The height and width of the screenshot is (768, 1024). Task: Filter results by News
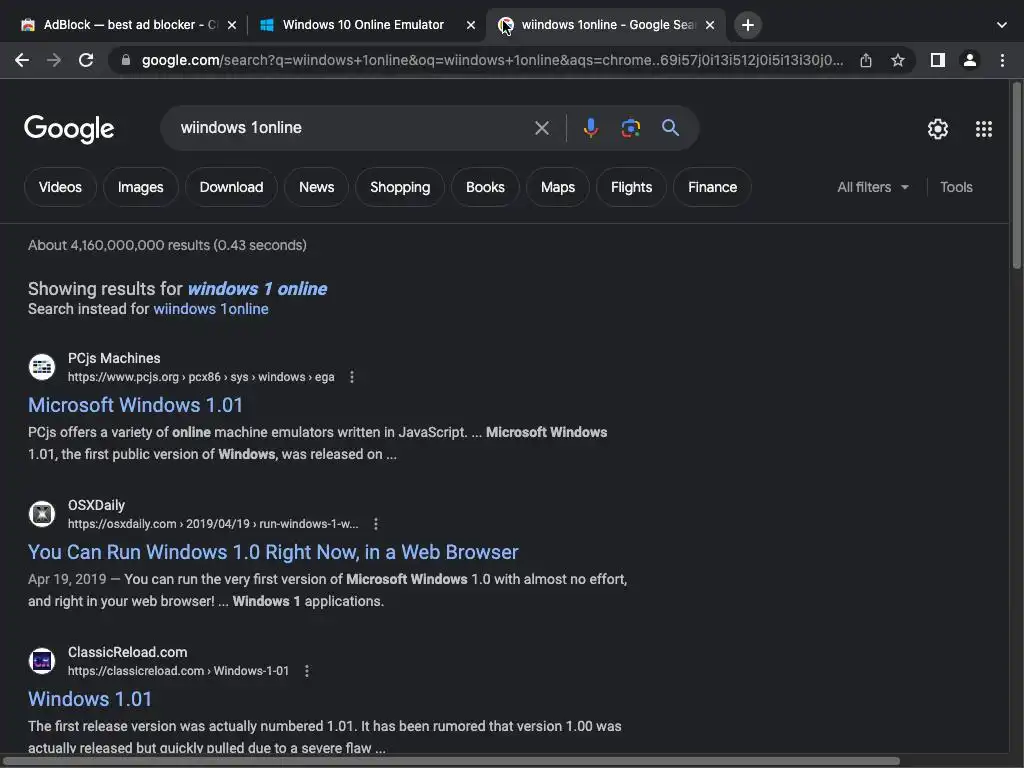[316, 187]
